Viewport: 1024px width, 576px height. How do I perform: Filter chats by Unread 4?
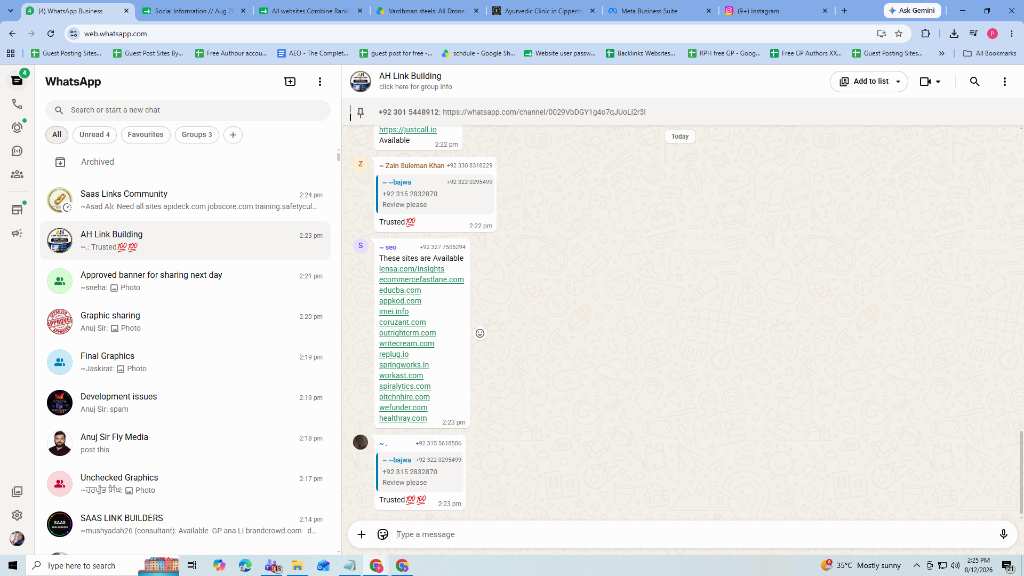(x=95, y=135)
